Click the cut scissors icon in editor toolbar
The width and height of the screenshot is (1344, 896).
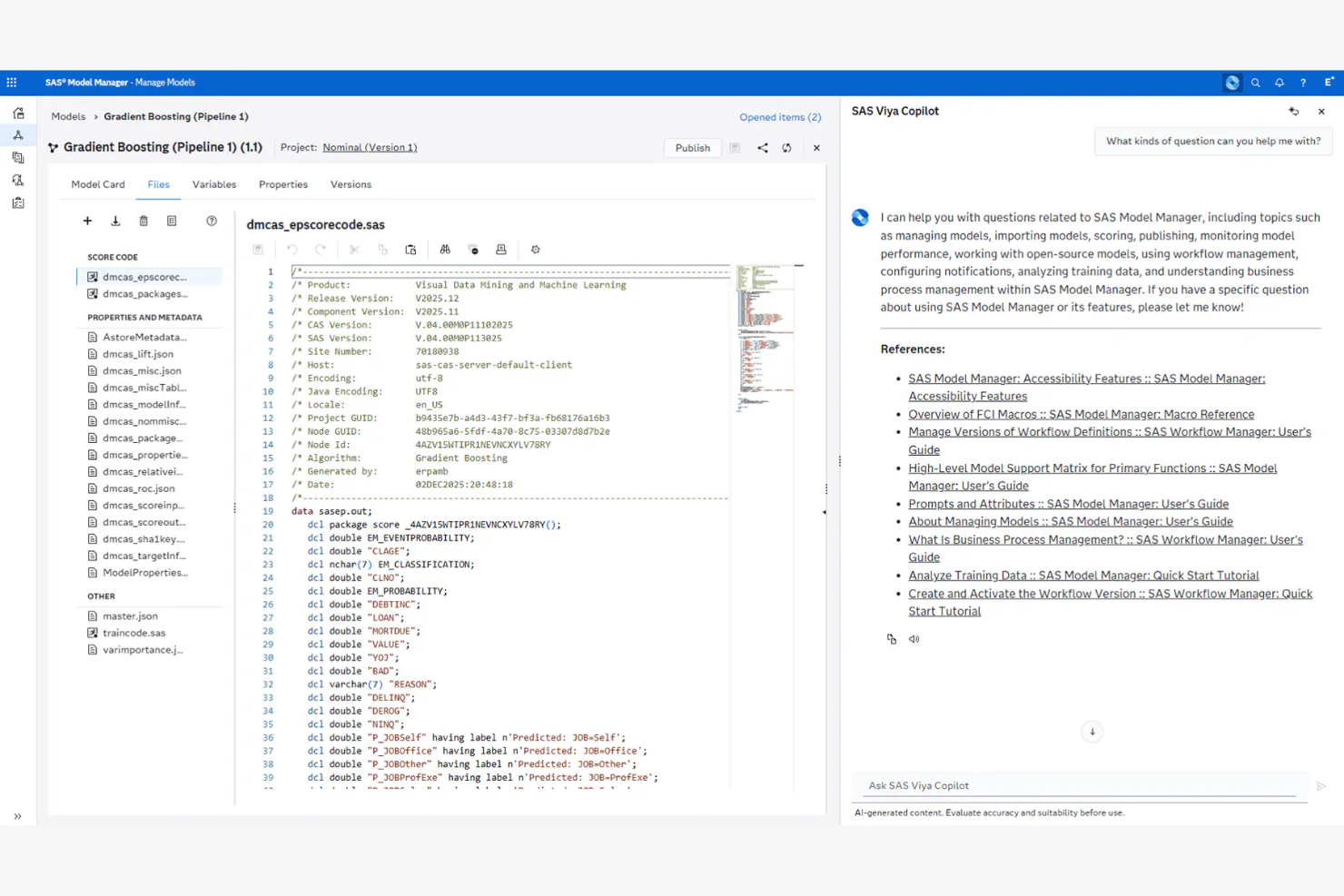(355, 250)
